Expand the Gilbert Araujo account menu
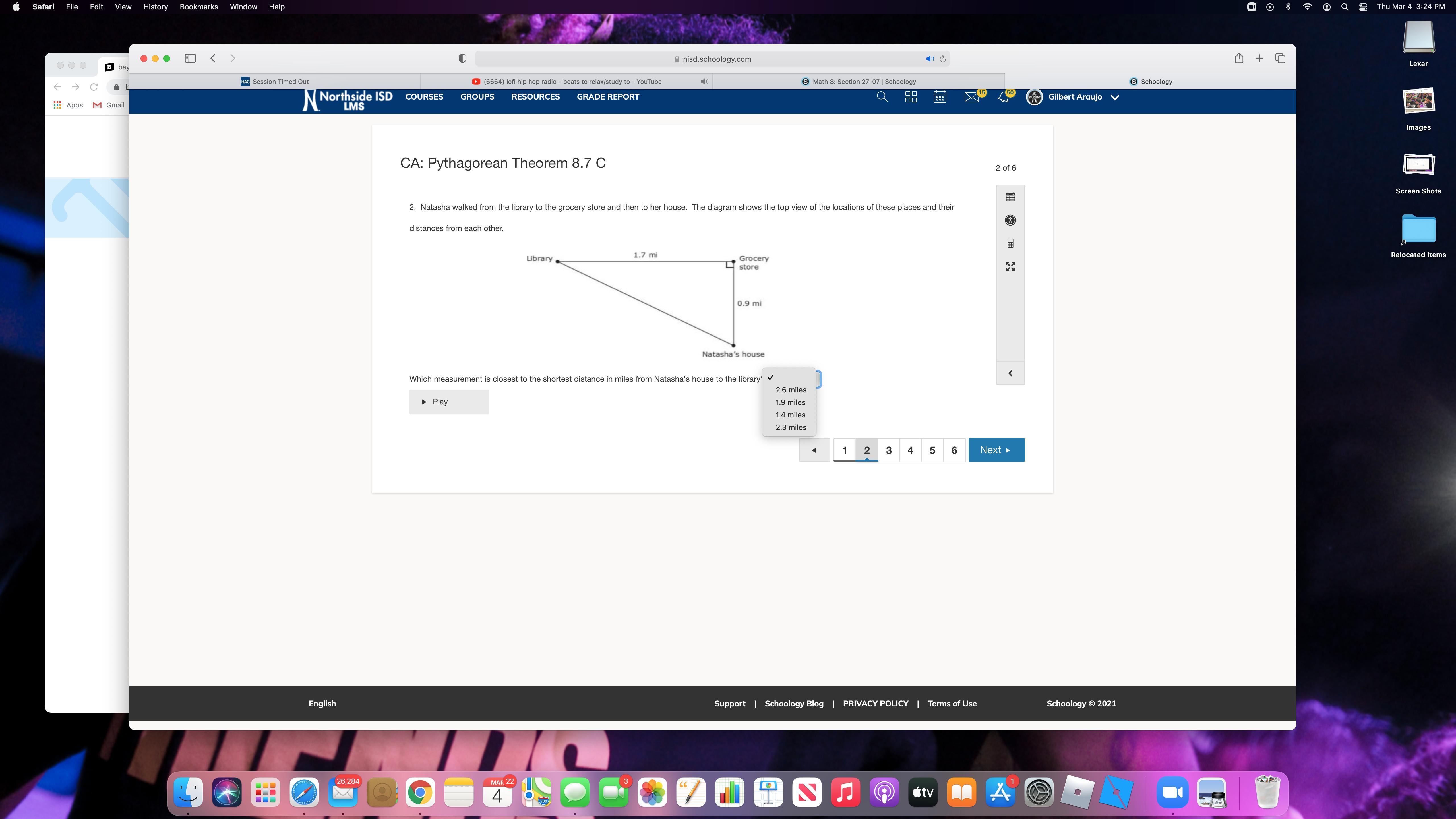The width and height of the screenshot is (1456, 819). [x=1115, y=97]
